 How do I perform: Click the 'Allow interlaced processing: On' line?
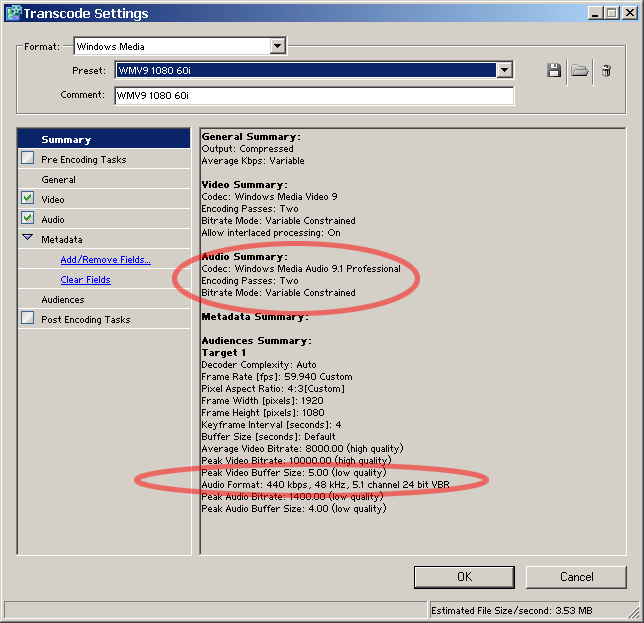click(271, 233)
